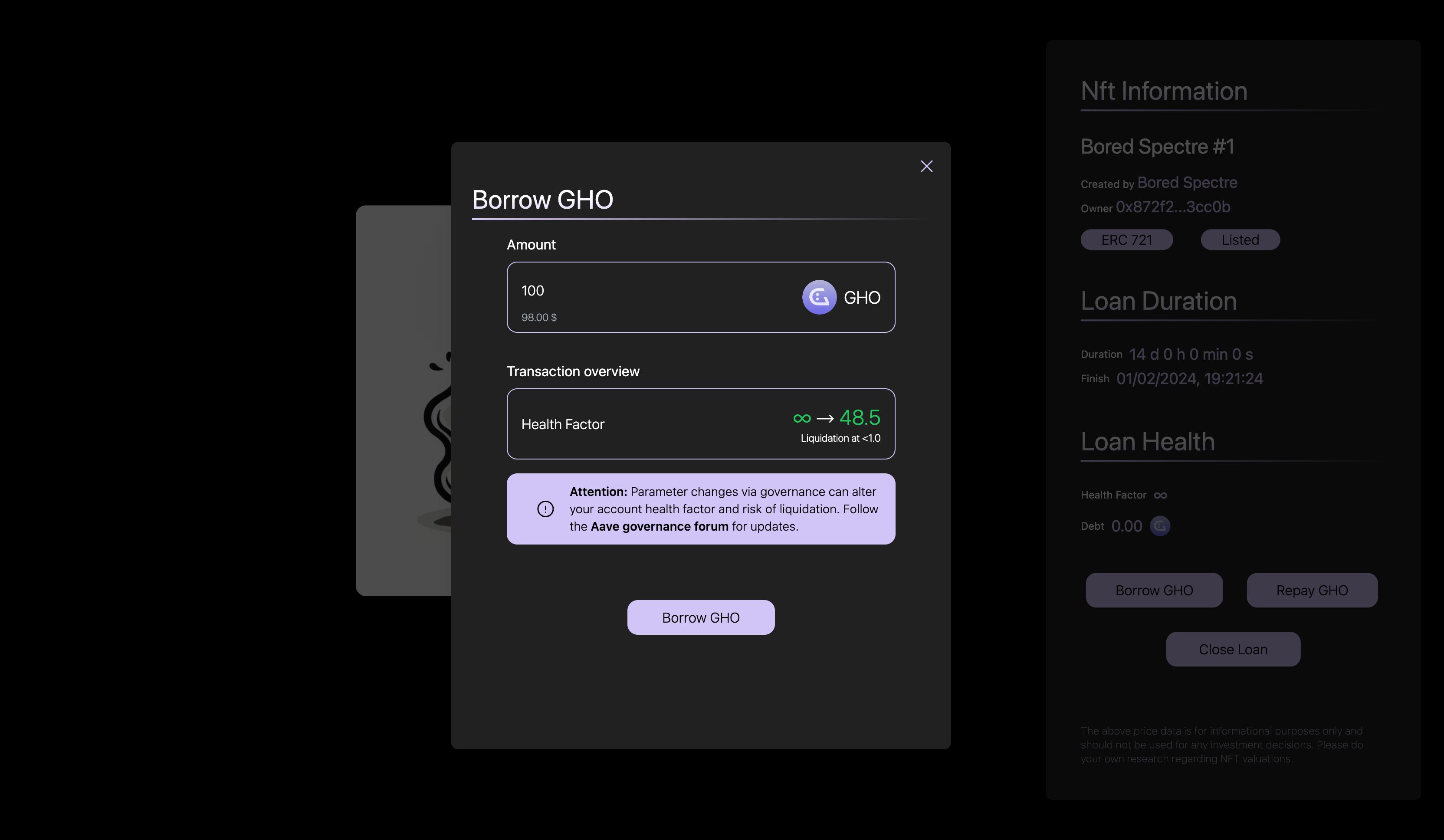Viewport: 1444px width, 840px height.
Task: Click the Bored Spectre NFT artwork thumbnail
Action: [x=404, y=400]
